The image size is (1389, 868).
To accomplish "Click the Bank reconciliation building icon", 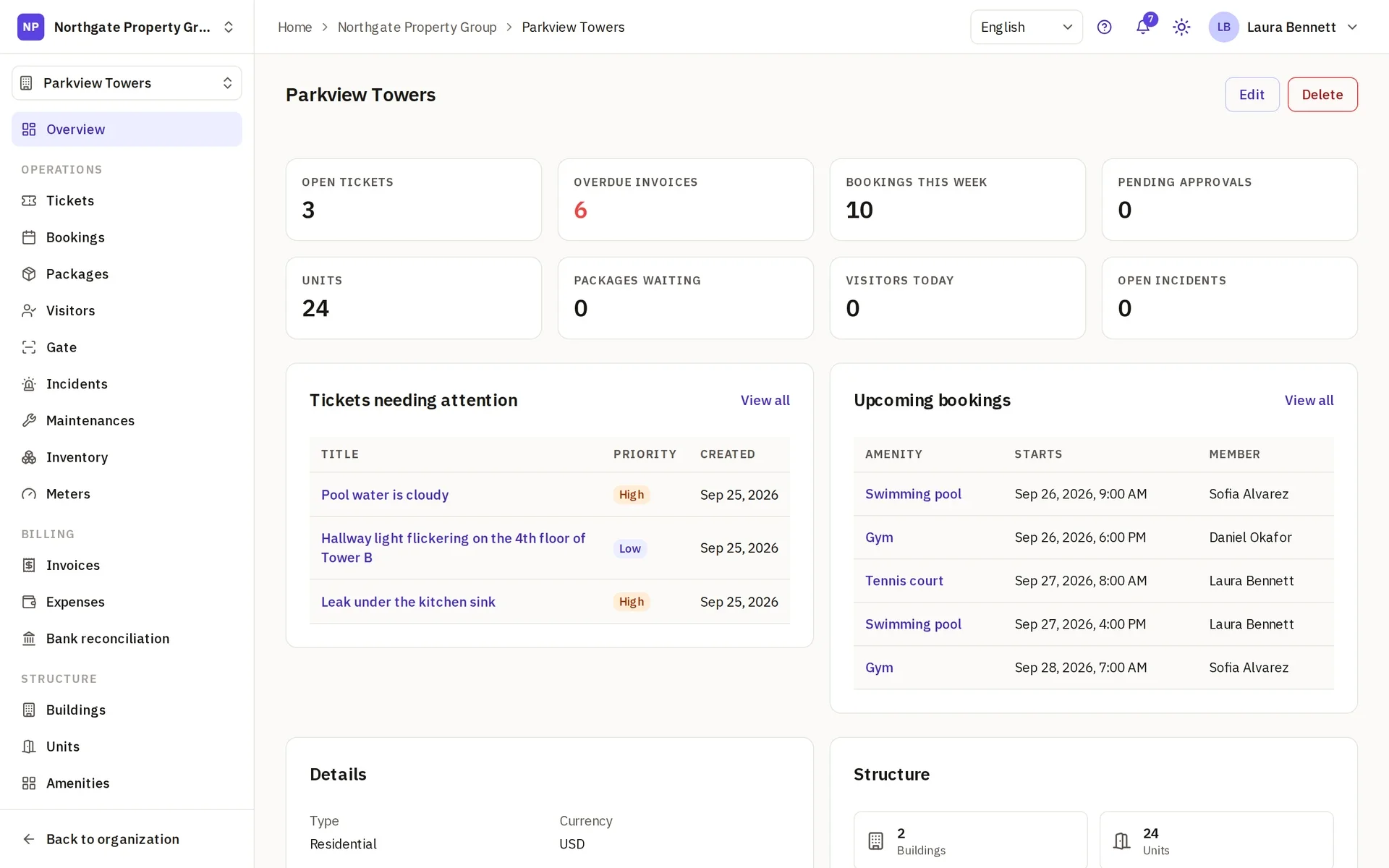I will (29, 639).
